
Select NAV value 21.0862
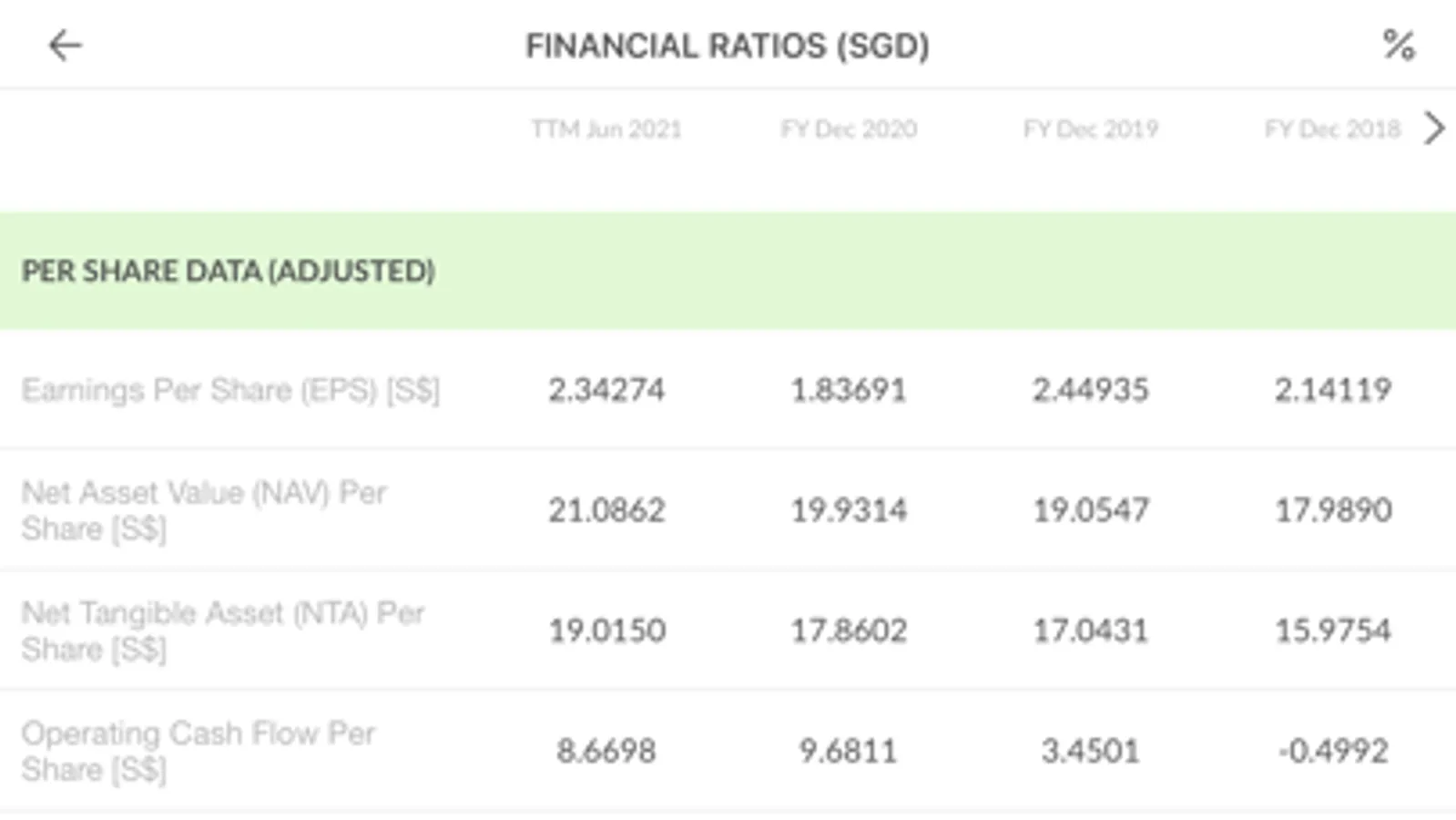point(606,510)
